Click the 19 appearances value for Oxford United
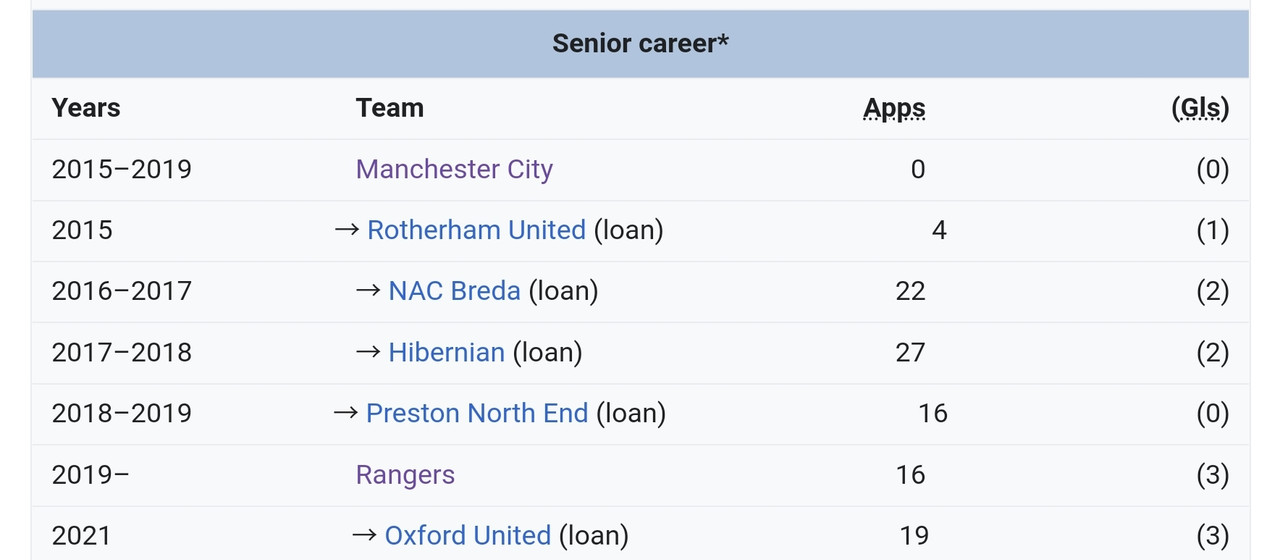This screenshot has width=1280, height=560. tap(914, 535)
